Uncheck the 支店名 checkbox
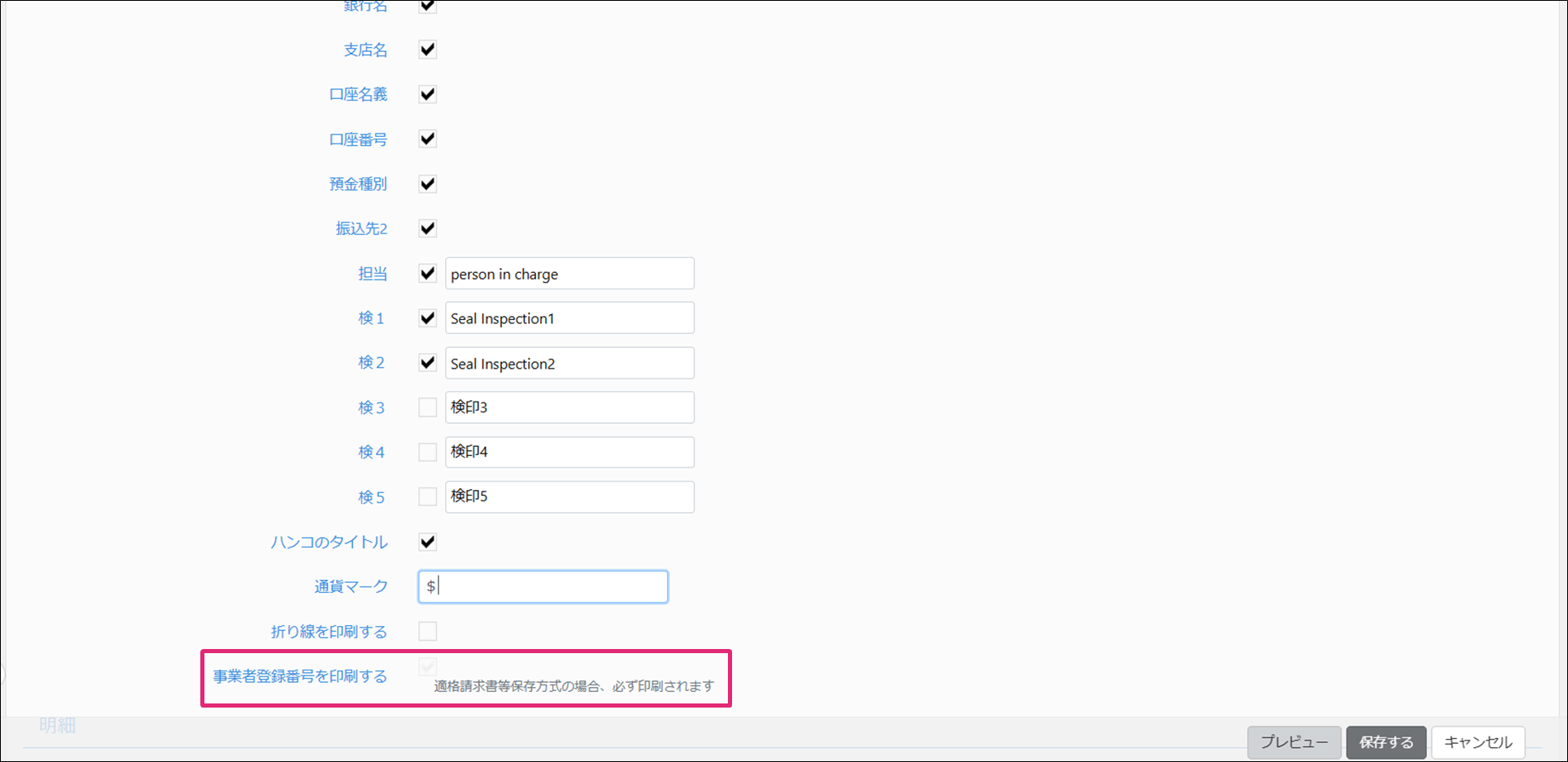 click(427, 49)
